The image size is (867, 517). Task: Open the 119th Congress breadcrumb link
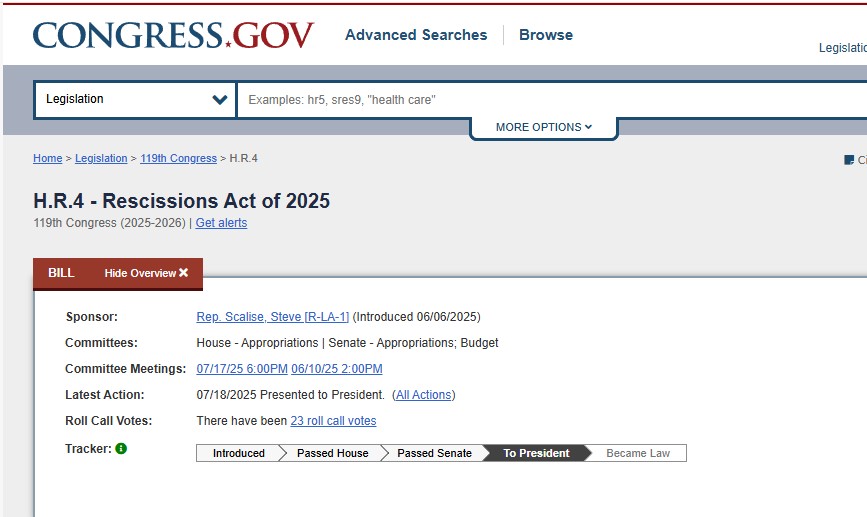(x=179, y=158)
